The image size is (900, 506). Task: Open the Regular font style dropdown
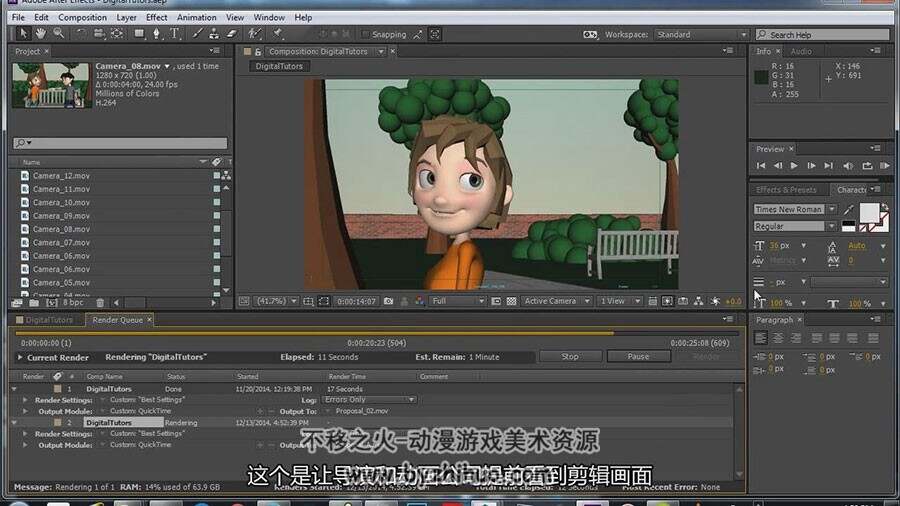794,227
